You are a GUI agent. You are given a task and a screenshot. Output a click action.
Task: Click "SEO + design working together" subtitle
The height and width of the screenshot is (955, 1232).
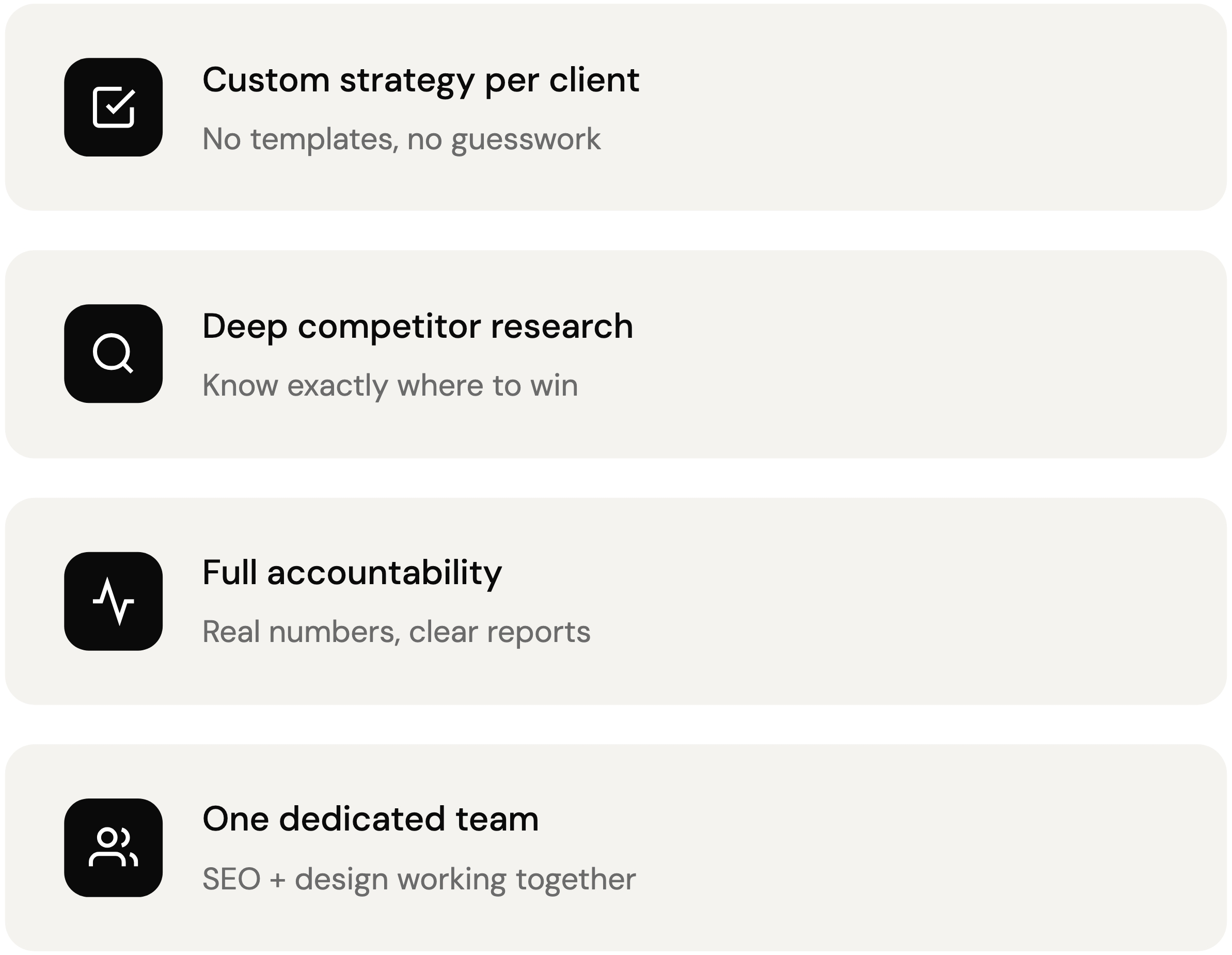pyautogui.click(x=419, y=879)
